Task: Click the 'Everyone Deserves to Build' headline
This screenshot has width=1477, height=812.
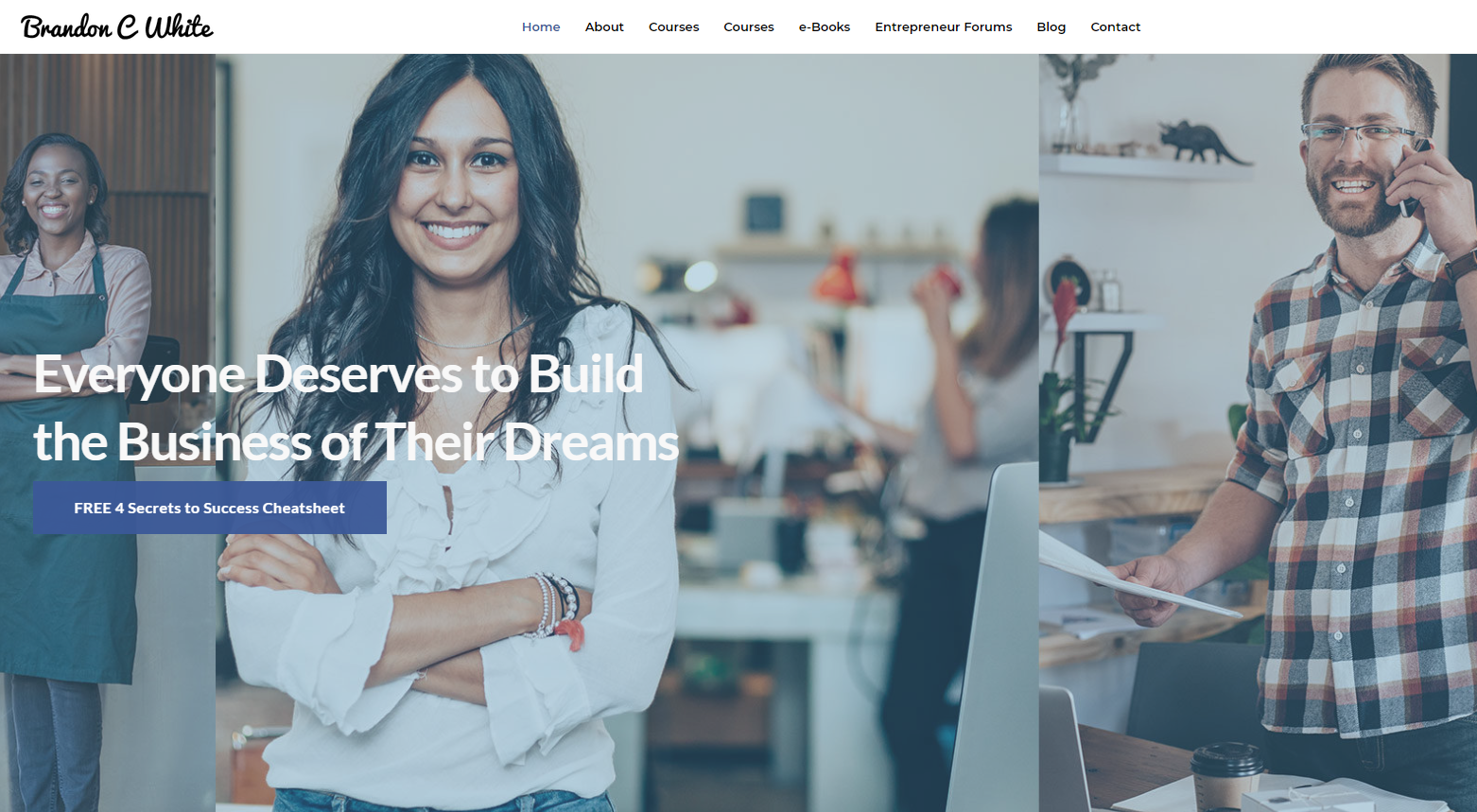Action: 339,373
